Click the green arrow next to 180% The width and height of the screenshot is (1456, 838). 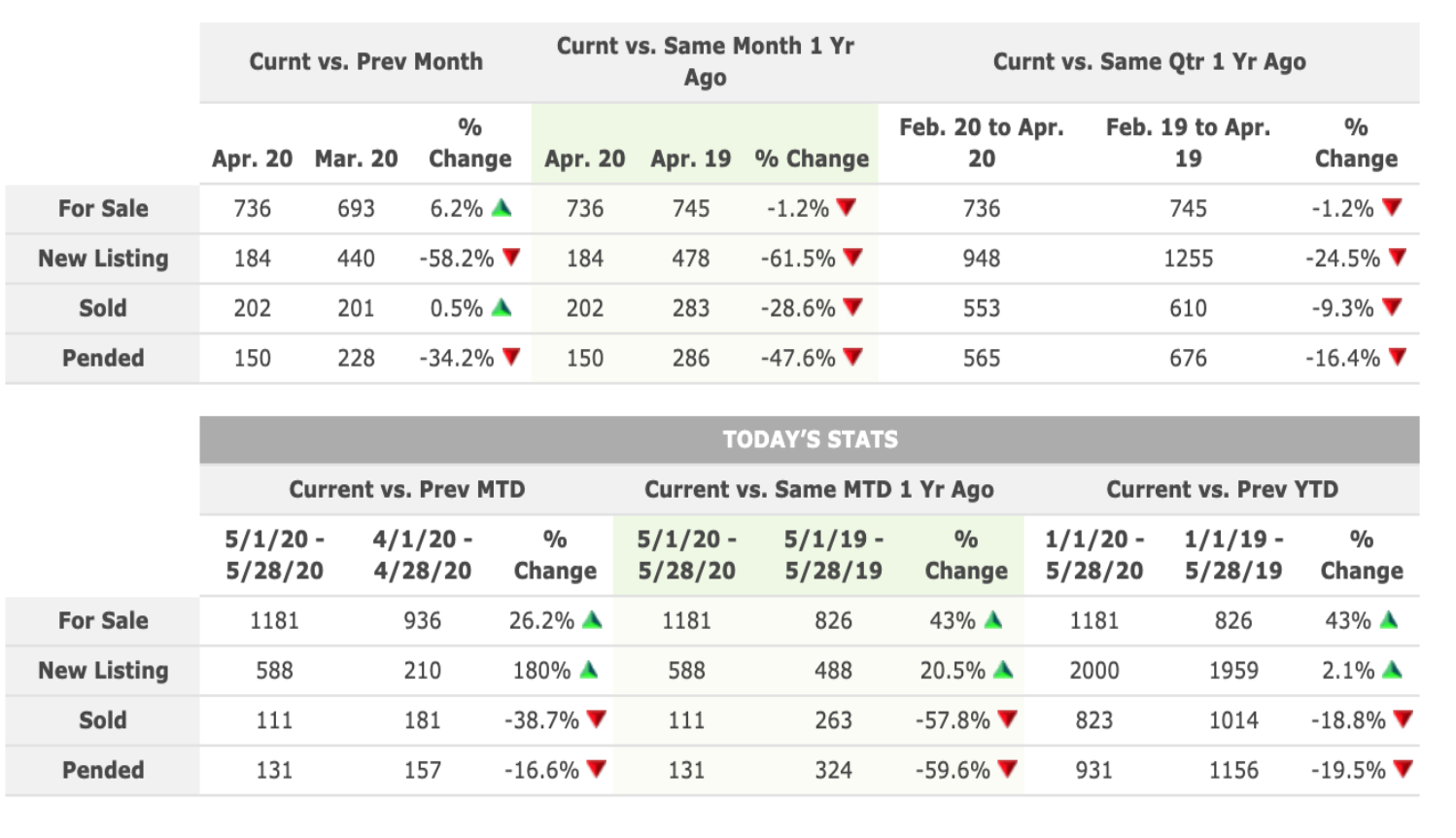[x=588, y=669]
